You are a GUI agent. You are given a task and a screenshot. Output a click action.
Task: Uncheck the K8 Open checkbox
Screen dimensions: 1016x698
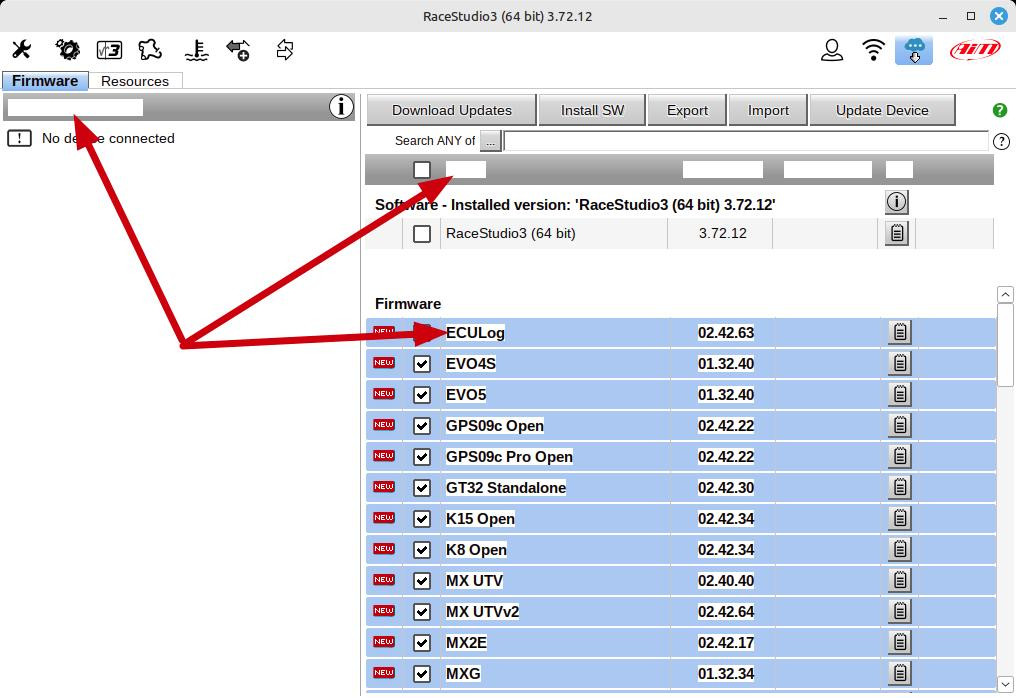coord(422,550)
